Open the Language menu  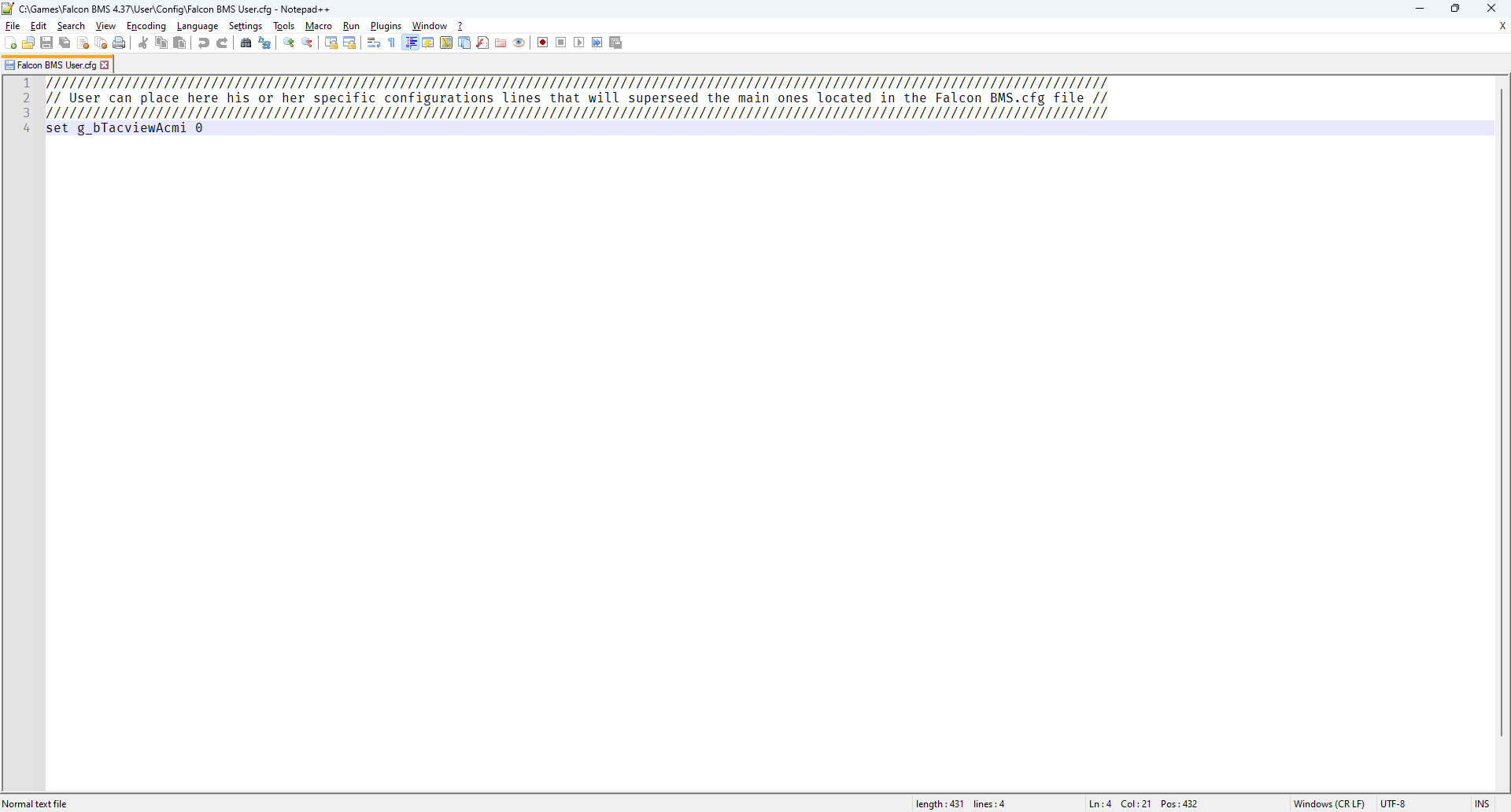pos(198,26)
